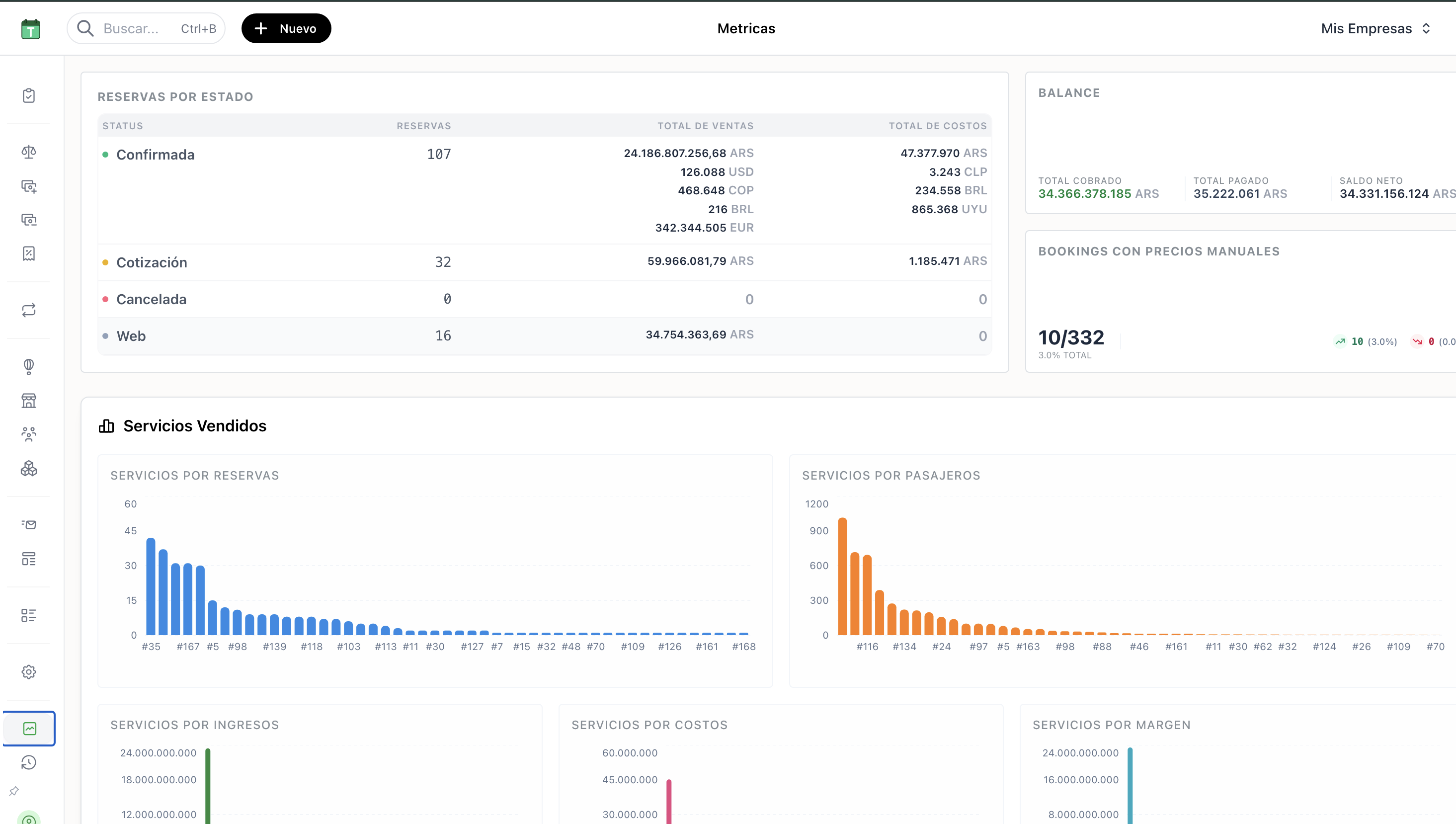Click the Total Pagado 35.222.061 ARS value
1456x824 pixels.
pyautogui.click(x=1240, y=193)
